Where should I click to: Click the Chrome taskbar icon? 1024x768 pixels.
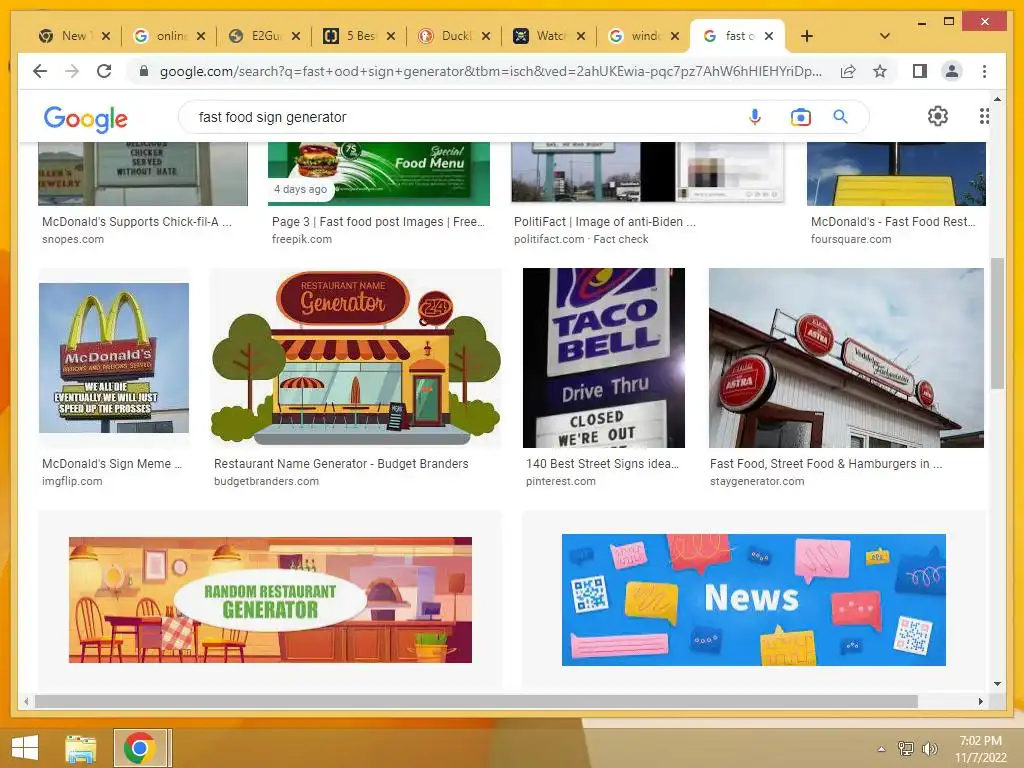140,748
